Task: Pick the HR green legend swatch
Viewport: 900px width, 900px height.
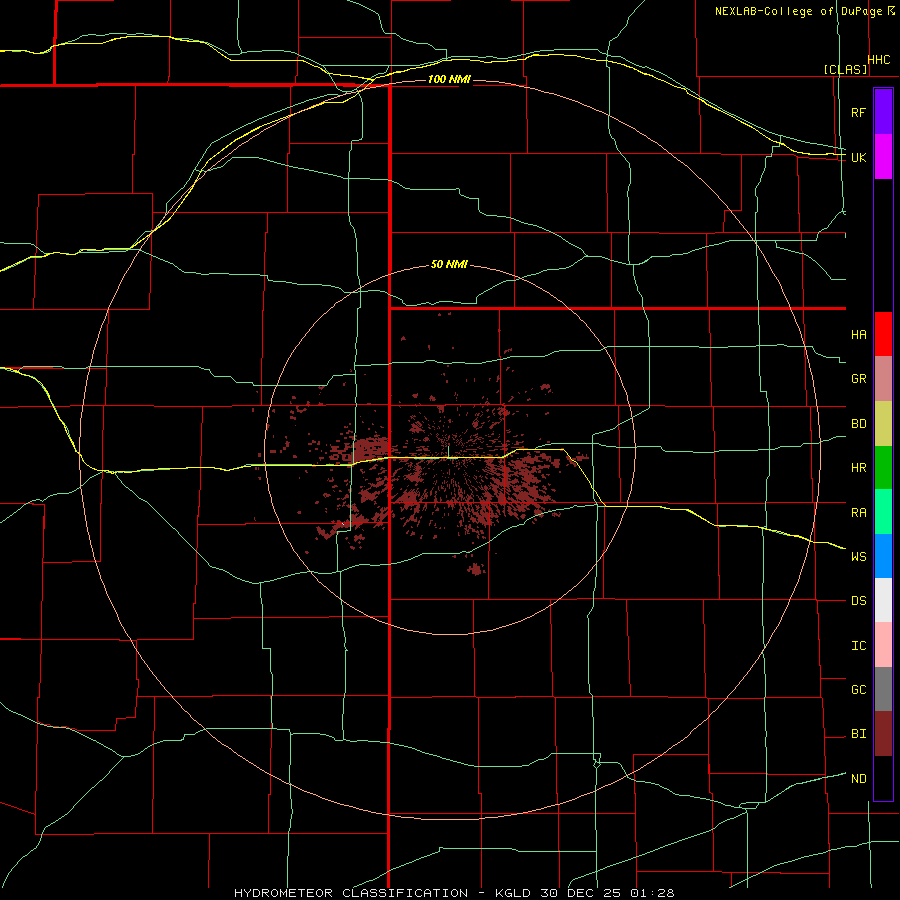Action: [883, 468]
